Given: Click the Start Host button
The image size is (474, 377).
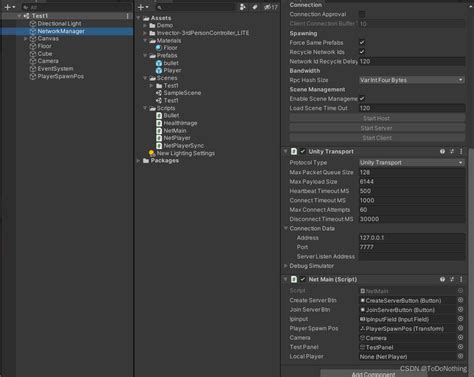Looking at the screenshot, I should tap(377, 118).
